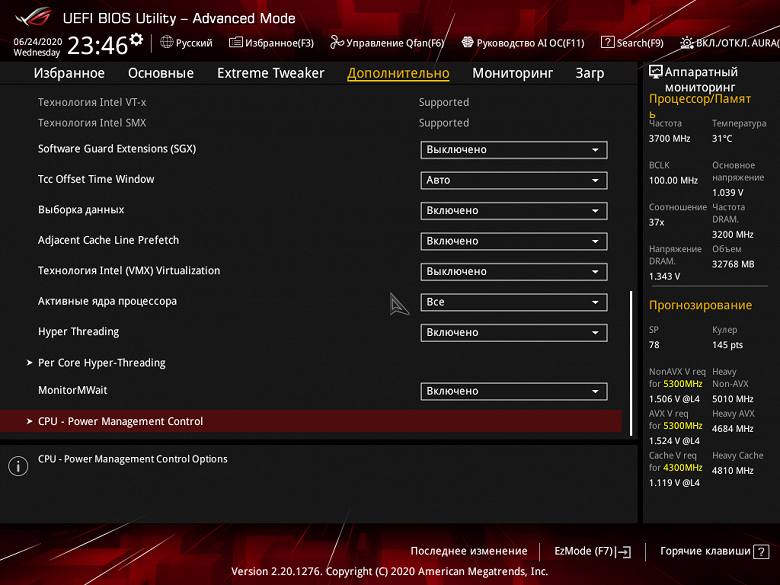The image size is (780, 585).
Task: Click the globe language icon
Action: 167,43
